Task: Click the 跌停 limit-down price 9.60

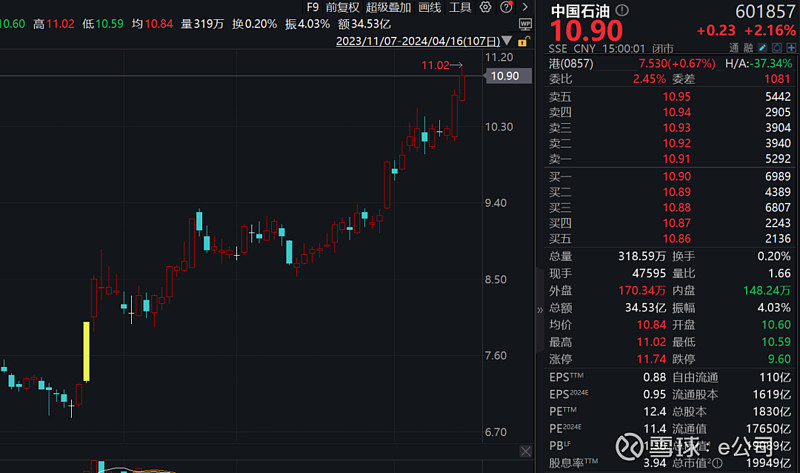Action: click(x=780, y=359)
